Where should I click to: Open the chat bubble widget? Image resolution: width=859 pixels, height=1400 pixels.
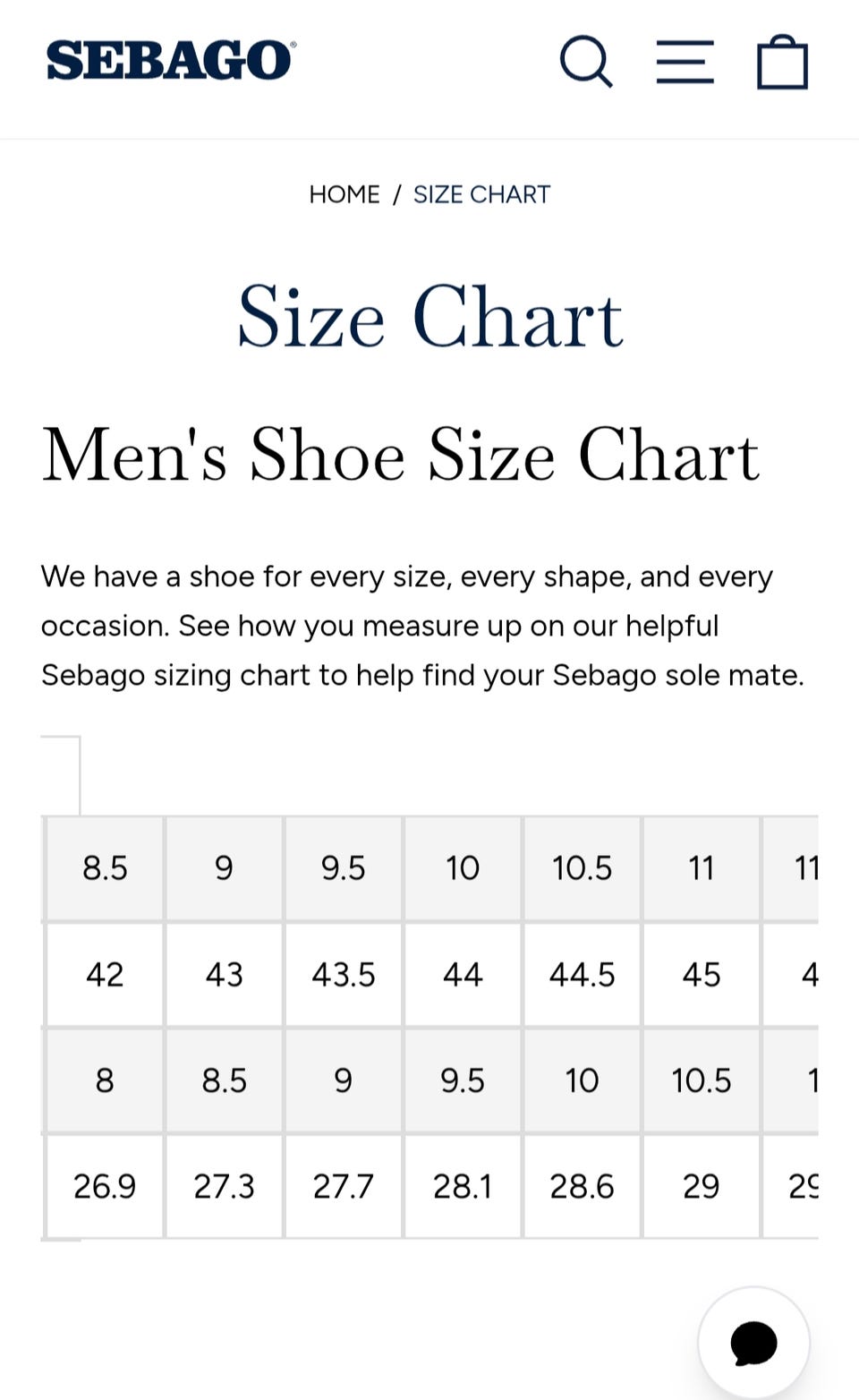753,1343
